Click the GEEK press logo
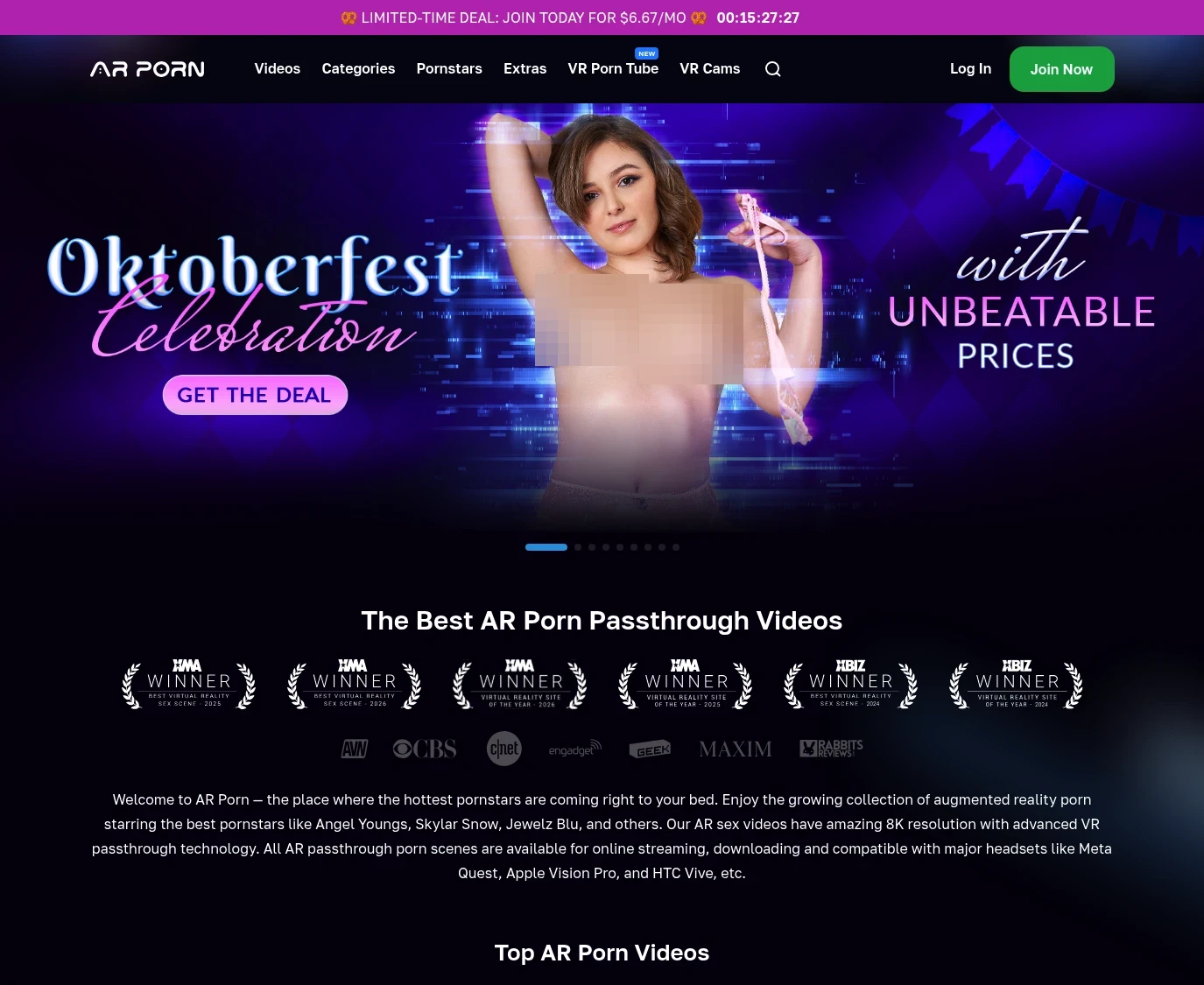Screen dimensions: 1204x985 click(651, 749)
